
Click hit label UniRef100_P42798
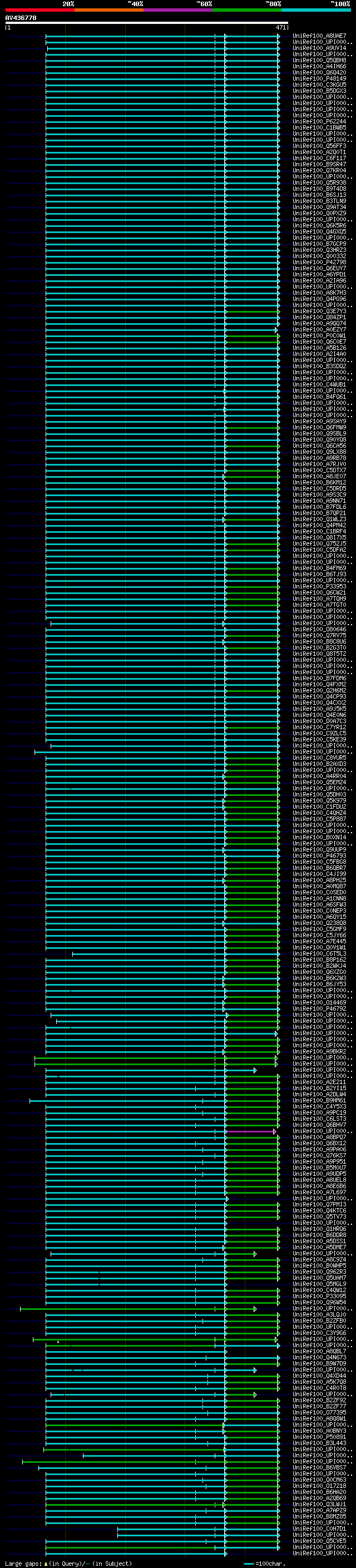[x=319, y=263]
